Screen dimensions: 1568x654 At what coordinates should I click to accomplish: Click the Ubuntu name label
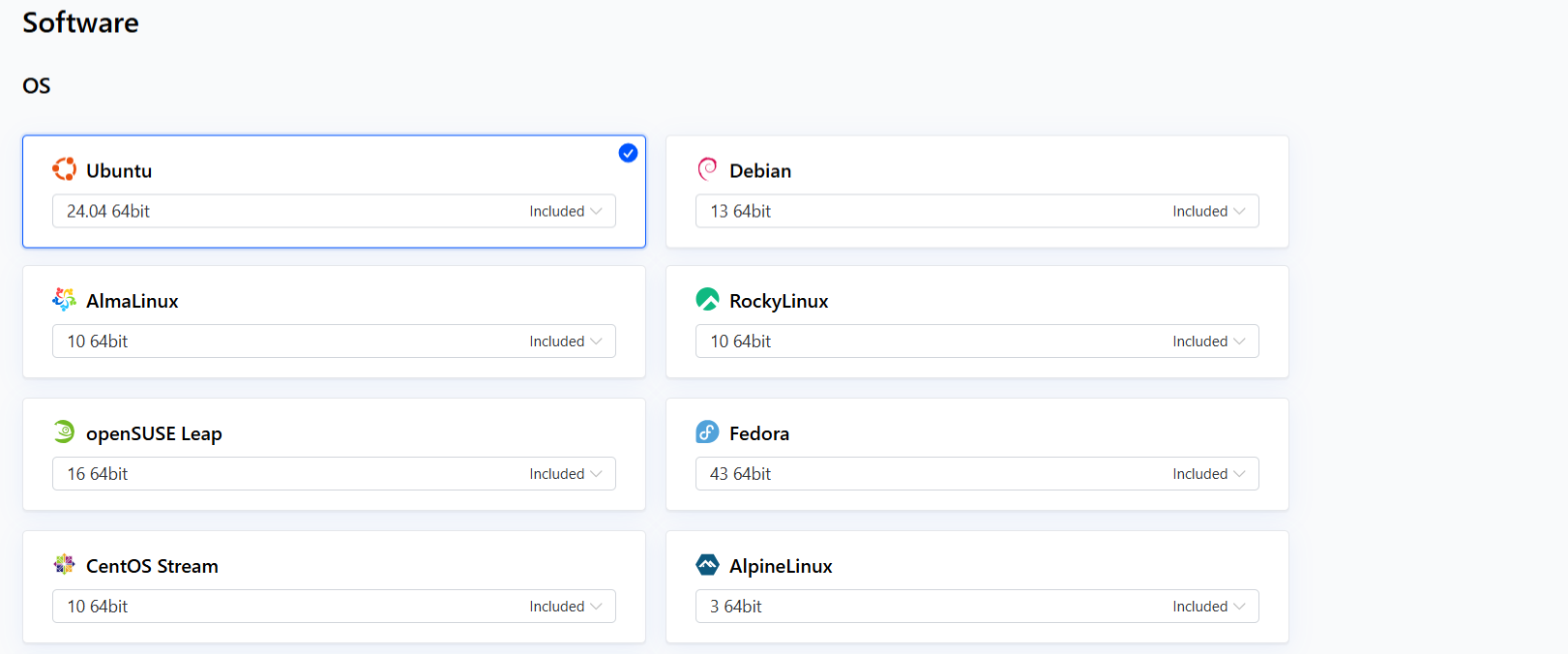coord(119,170)
